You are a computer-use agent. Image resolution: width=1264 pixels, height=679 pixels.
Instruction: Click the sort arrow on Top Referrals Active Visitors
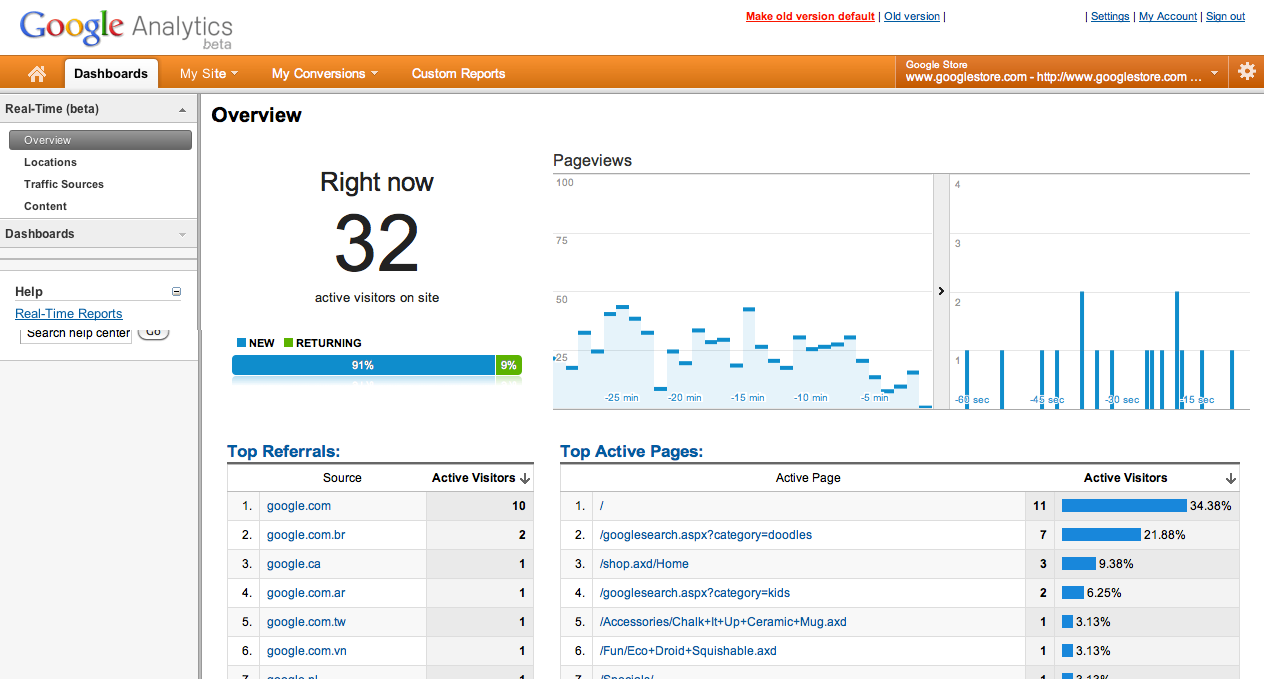[524, 477]
